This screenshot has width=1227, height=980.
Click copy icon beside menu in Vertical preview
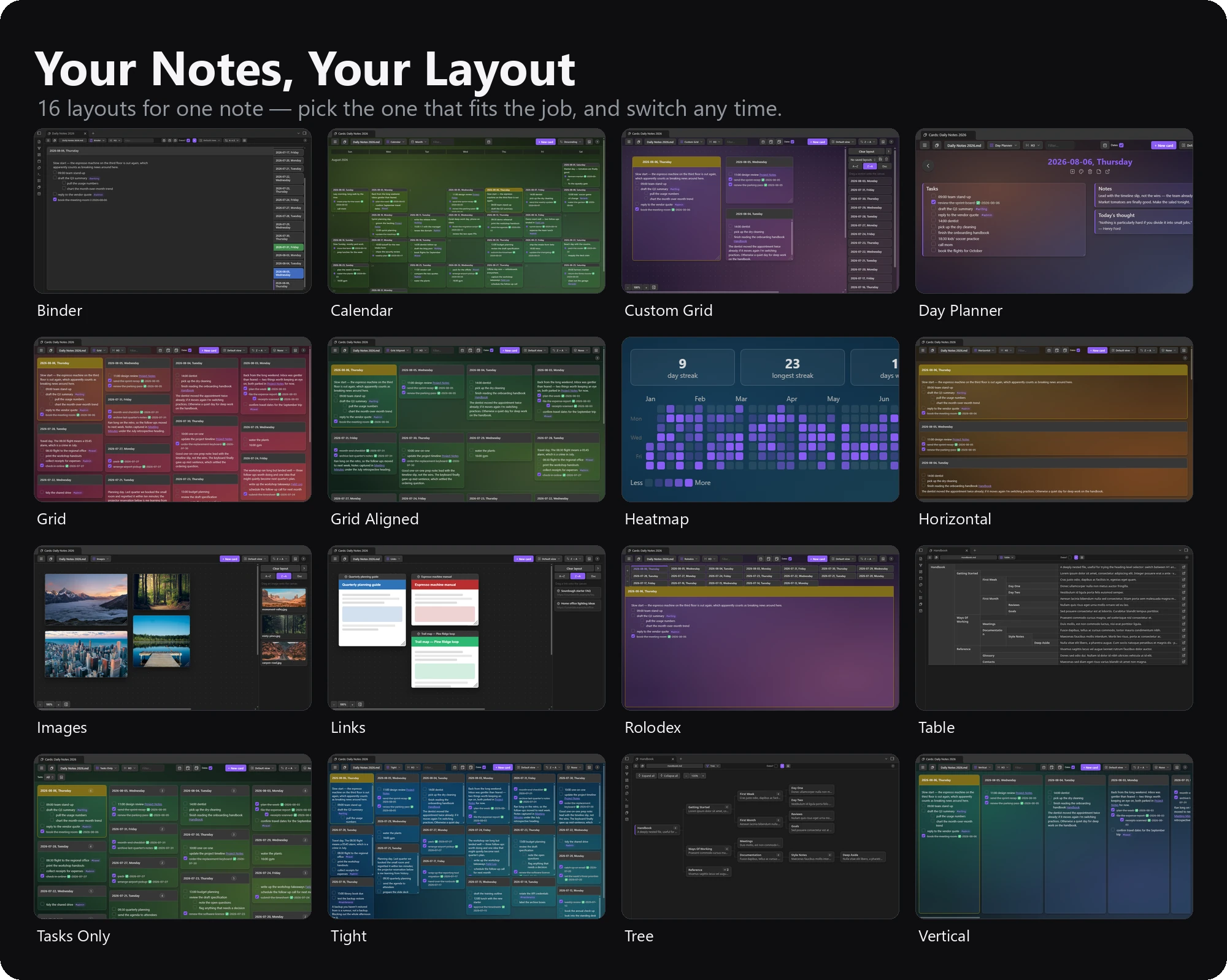pos(933,767)
